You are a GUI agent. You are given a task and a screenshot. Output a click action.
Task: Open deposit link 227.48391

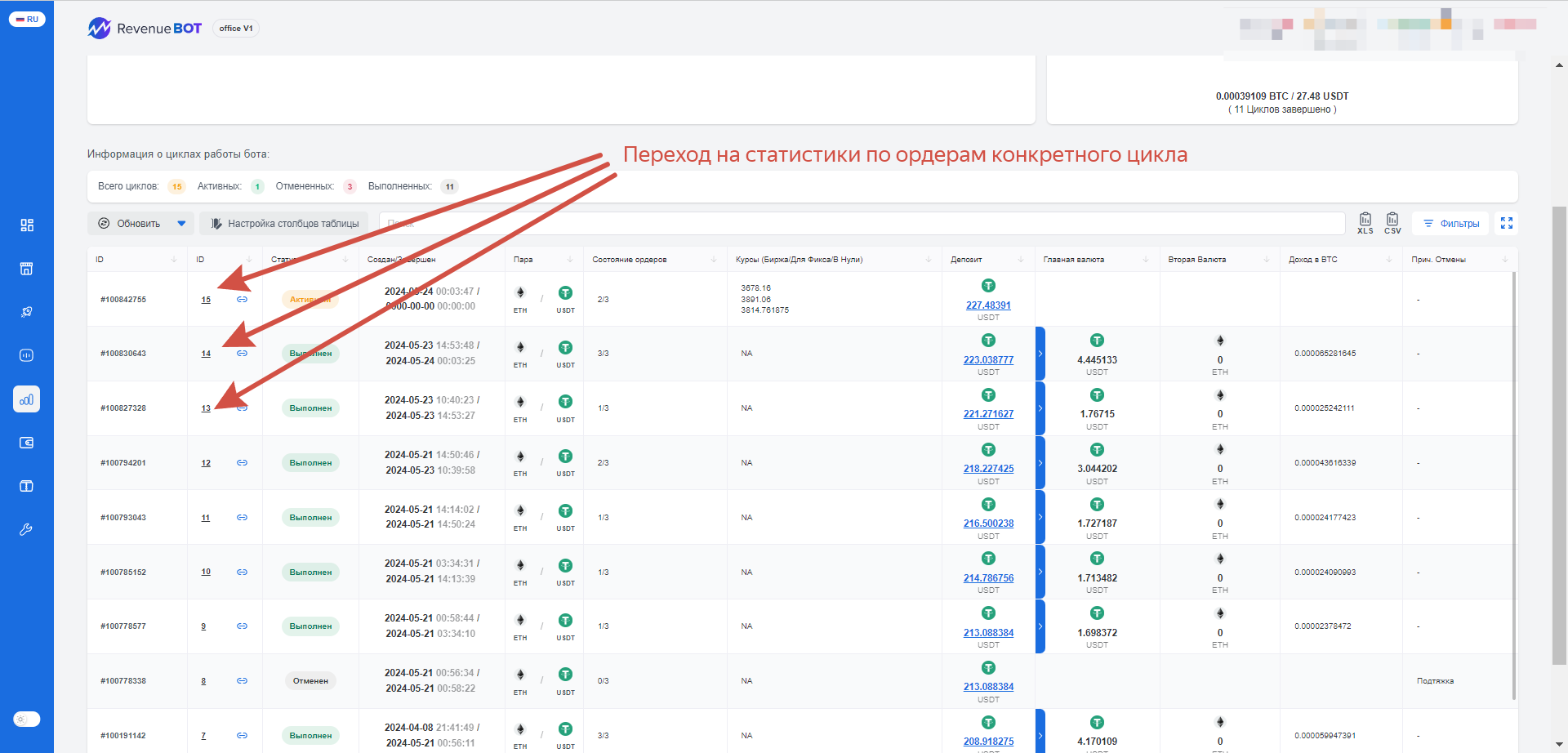[988, 305]
